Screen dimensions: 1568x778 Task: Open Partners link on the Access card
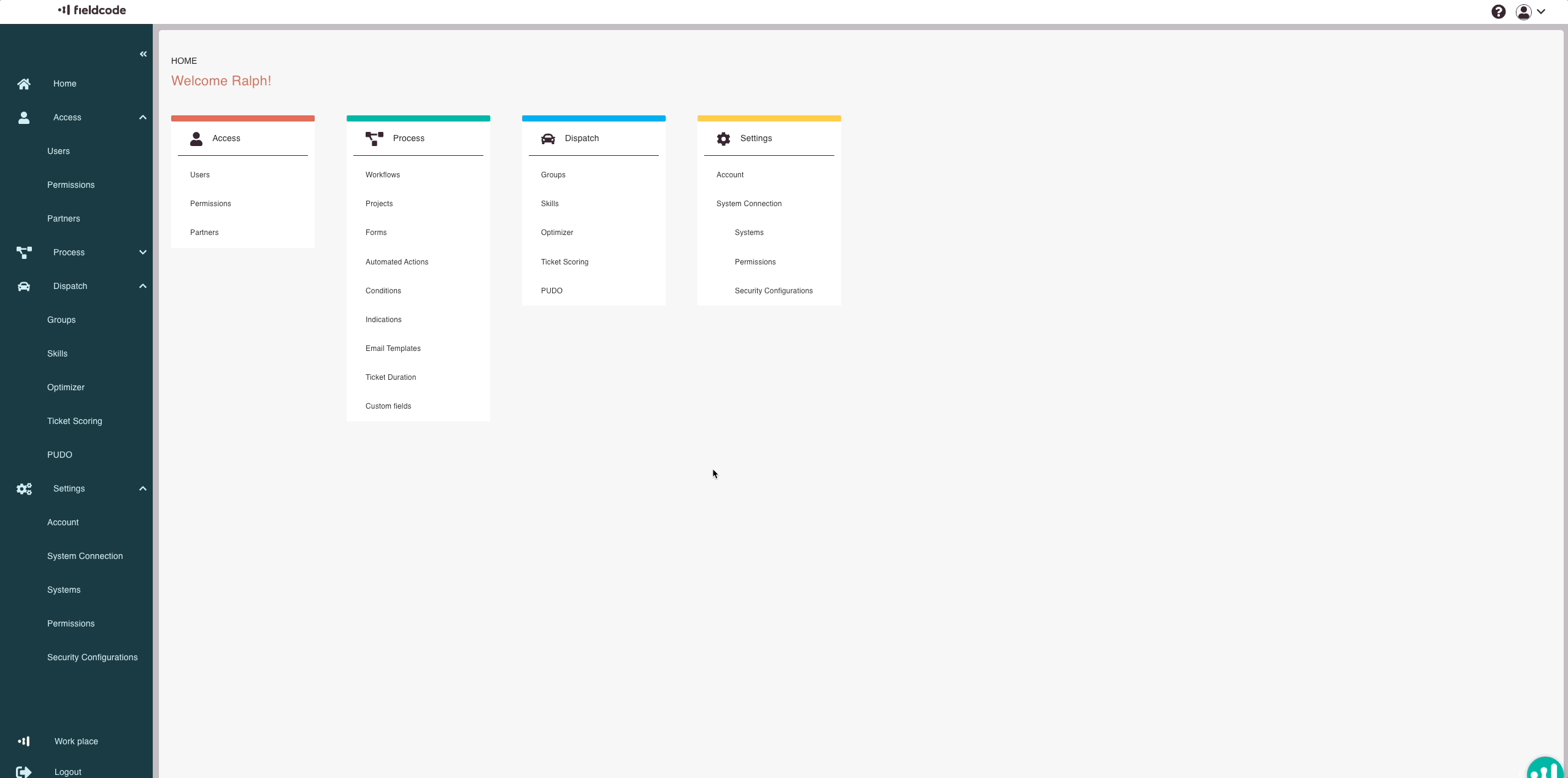(204, 233)
